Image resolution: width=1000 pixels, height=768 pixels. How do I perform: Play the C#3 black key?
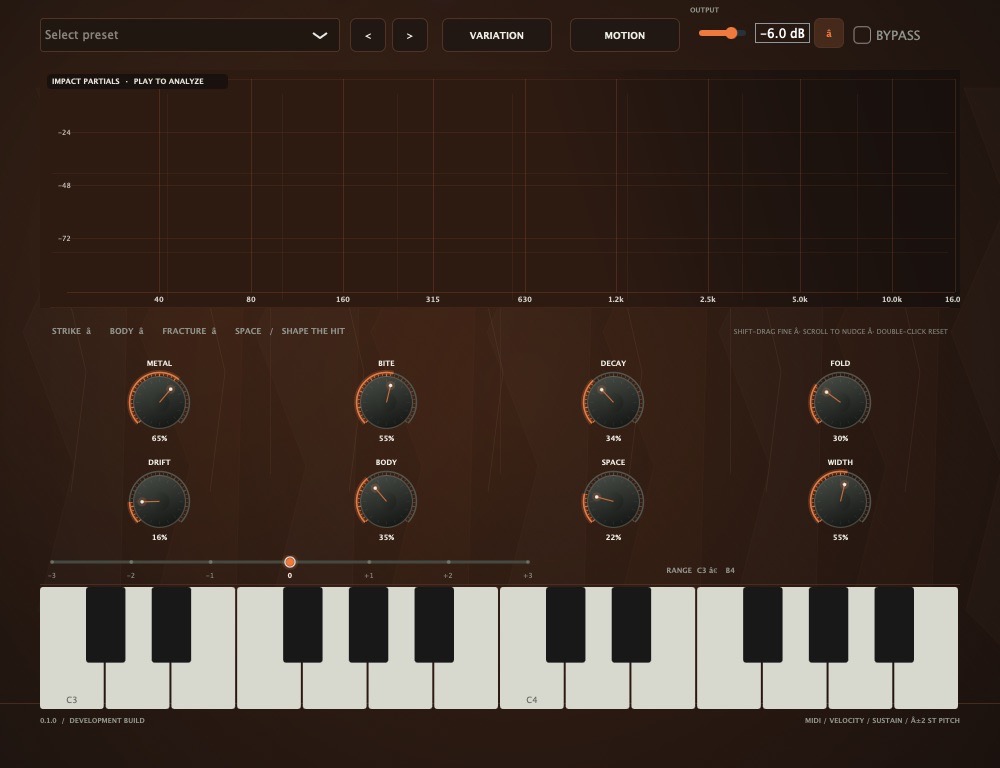105,624
